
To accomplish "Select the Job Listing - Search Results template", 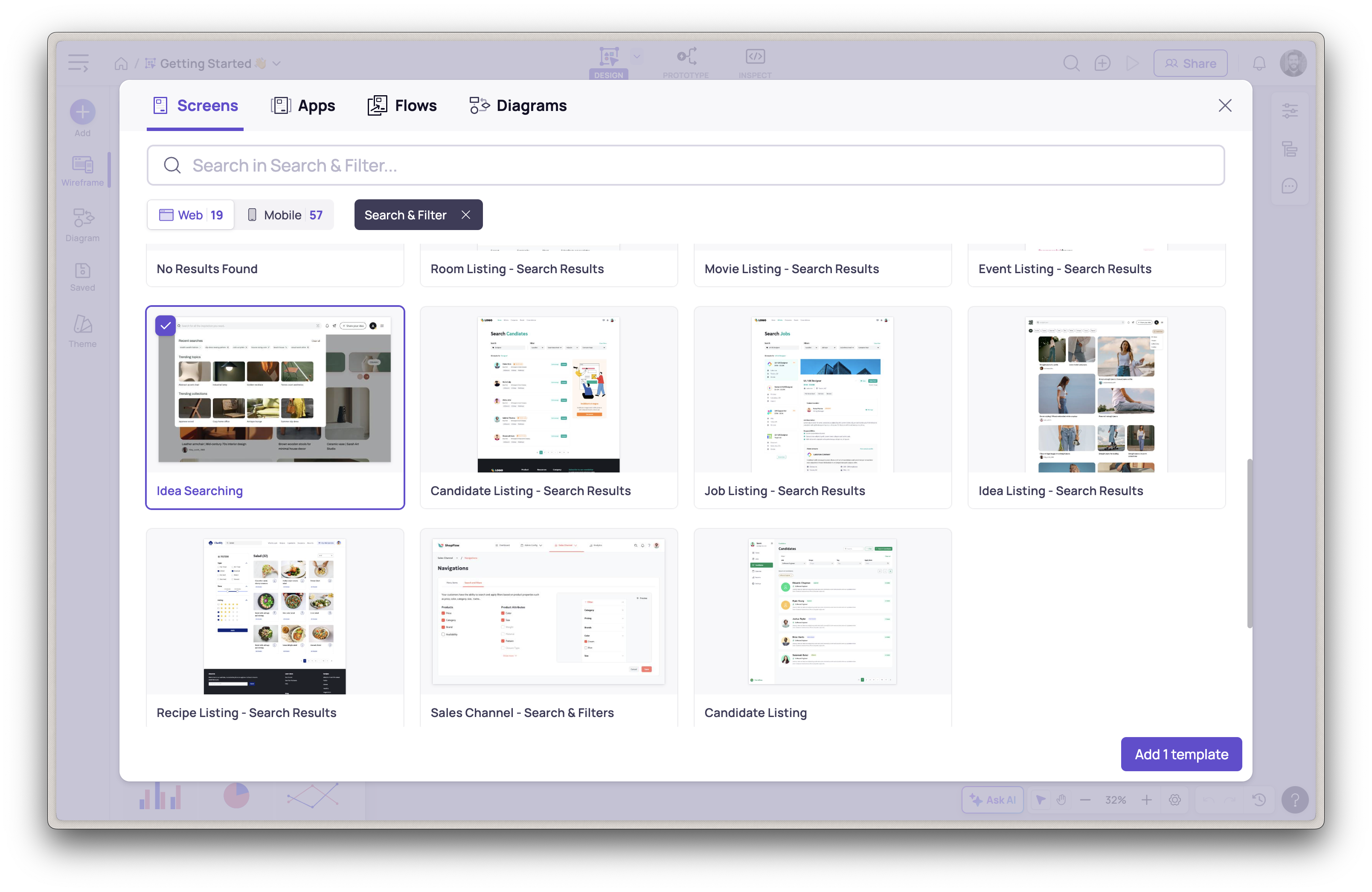I will [x=822, y=407].
